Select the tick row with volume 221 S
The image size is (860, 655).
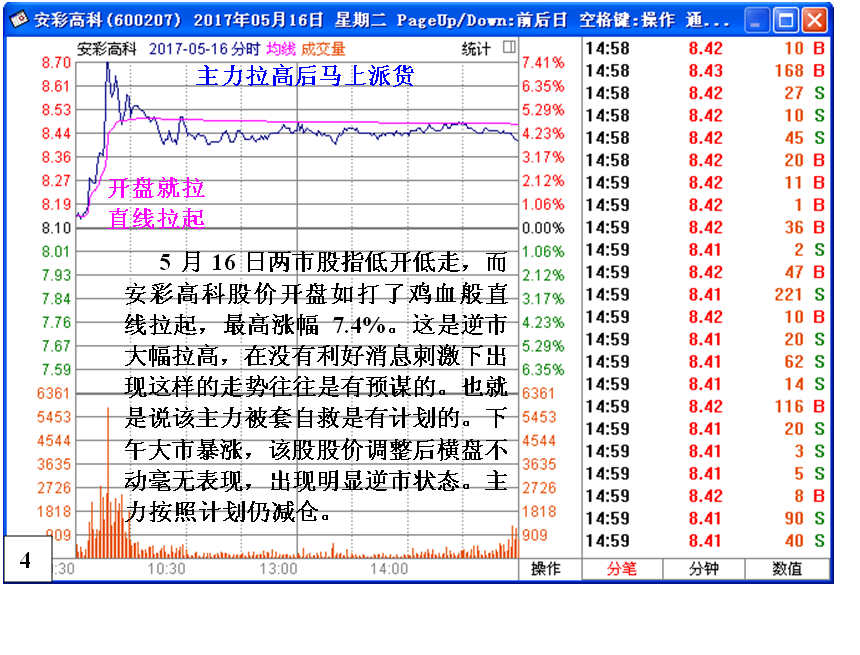coord(705,295)
